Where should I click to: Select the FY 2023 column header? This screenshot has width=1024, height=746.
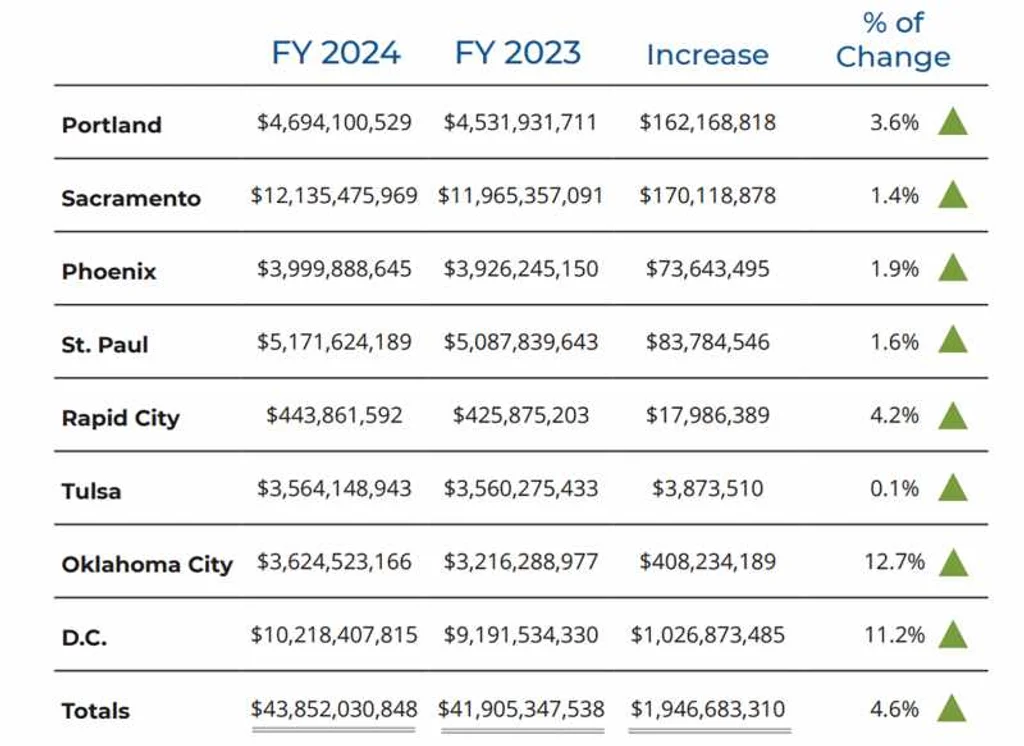click(x=518, y=52)
